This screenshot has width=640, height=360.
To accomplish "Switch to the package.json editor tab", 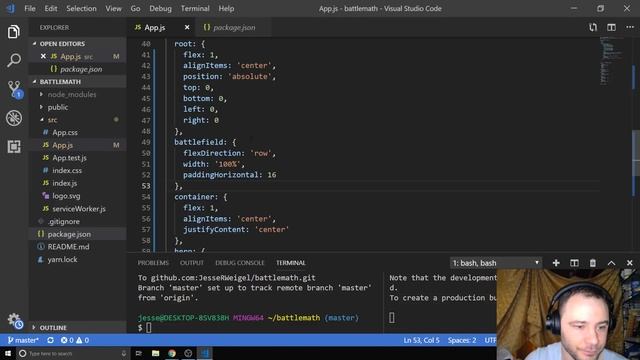I will coord(233,27).
